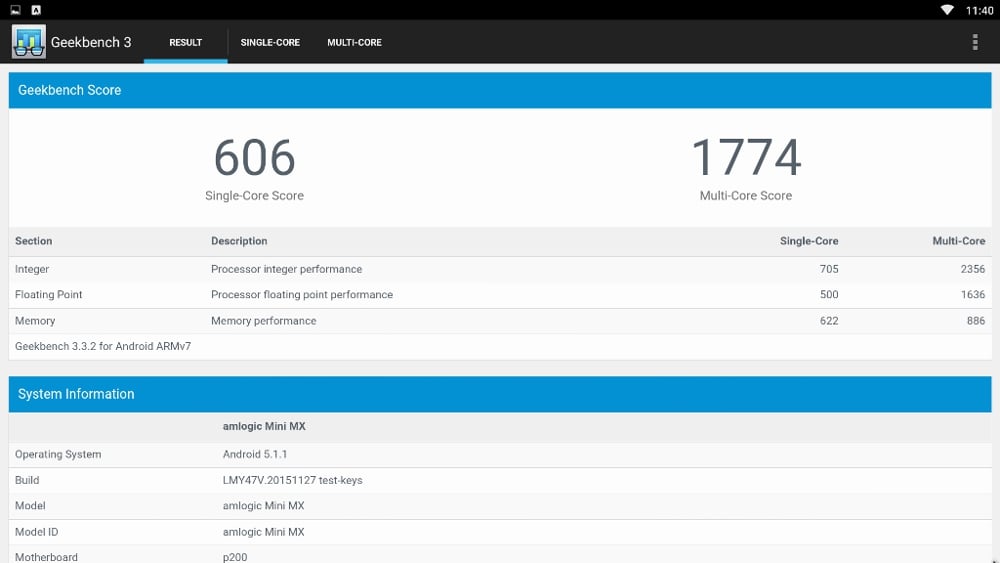Image resolution: width=1000 pixels, height=563 pixels.
Task: Tap the image notification icon in status bar
Action: [x=15, y=10]
